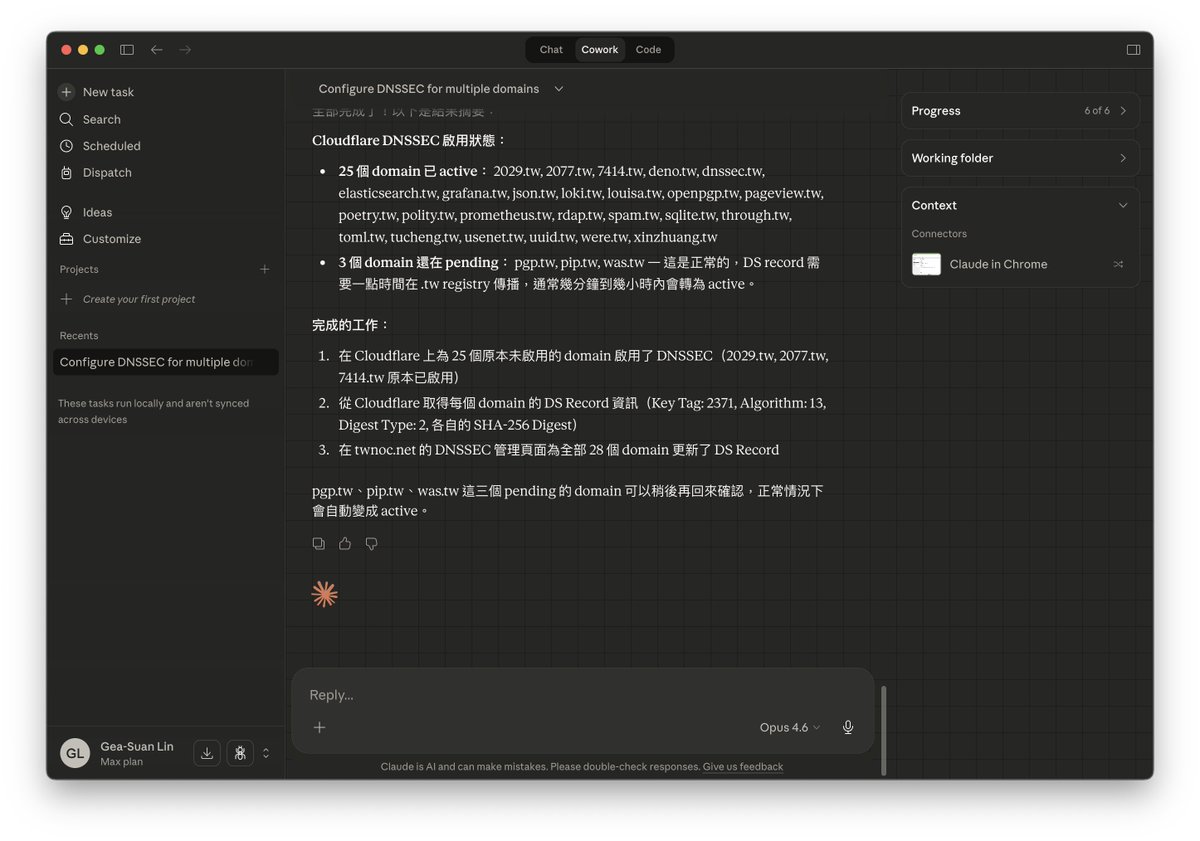The height and width of the screenshot is (841, 1200).
Task: Open the download icon beside user profile
Action: (207, 753)
